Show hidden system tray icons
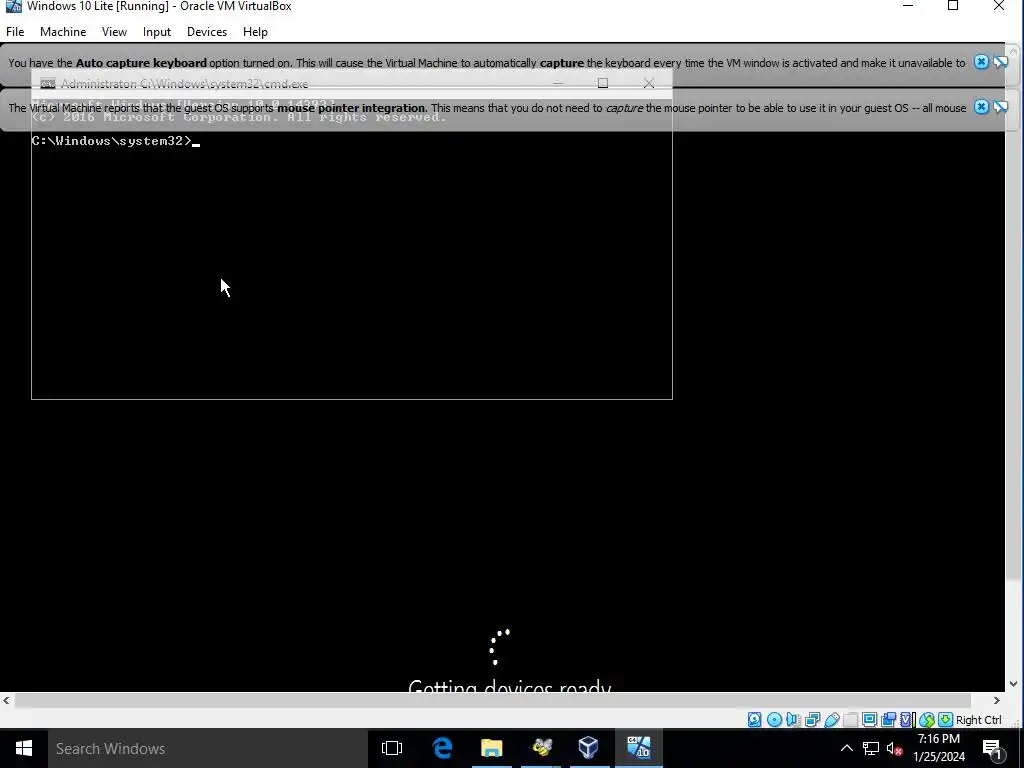1024x768 pixels. 846,748
